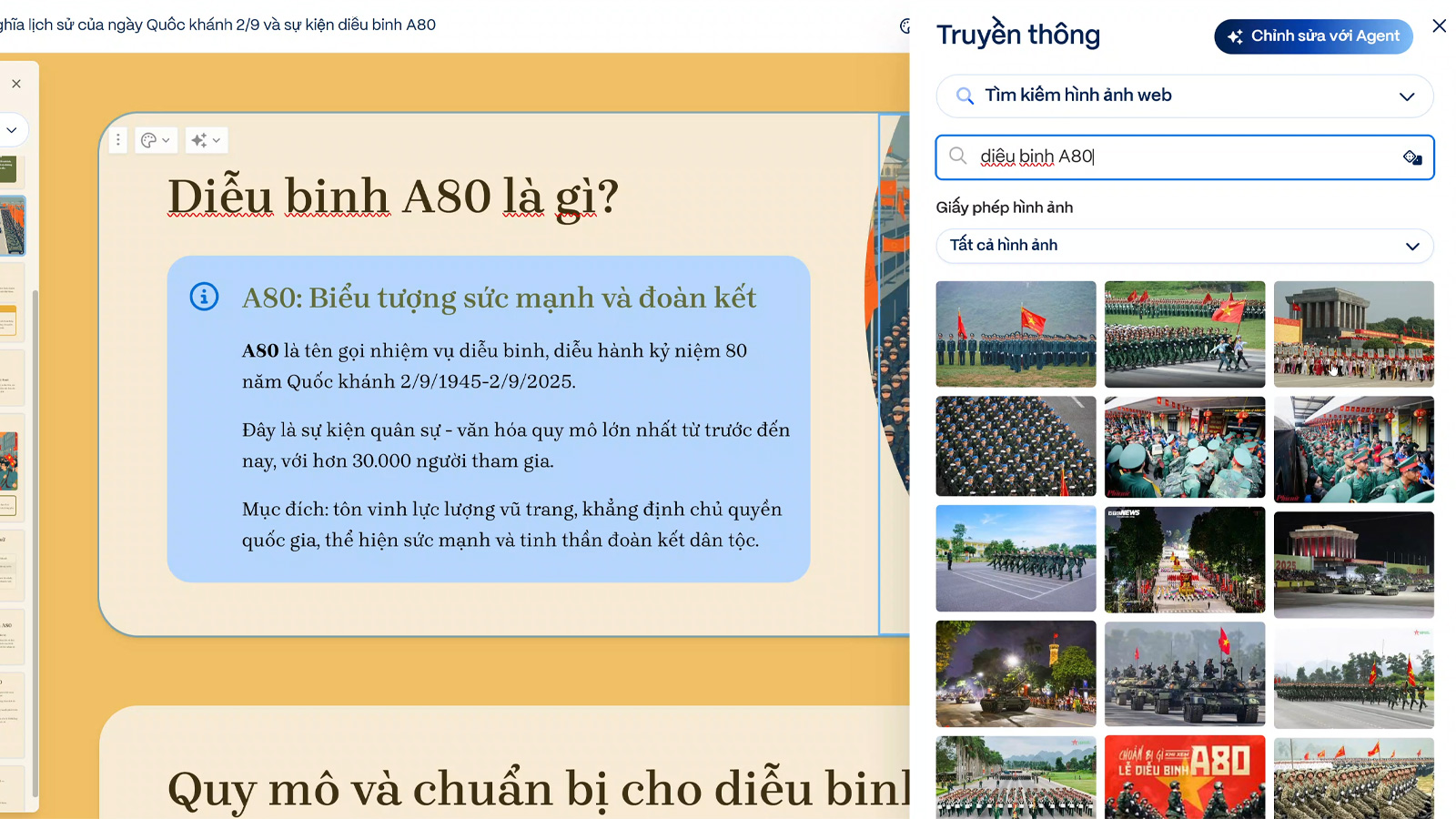Open the 'Tất cả hình ảnh' license dropdown

pos(1411,246)
